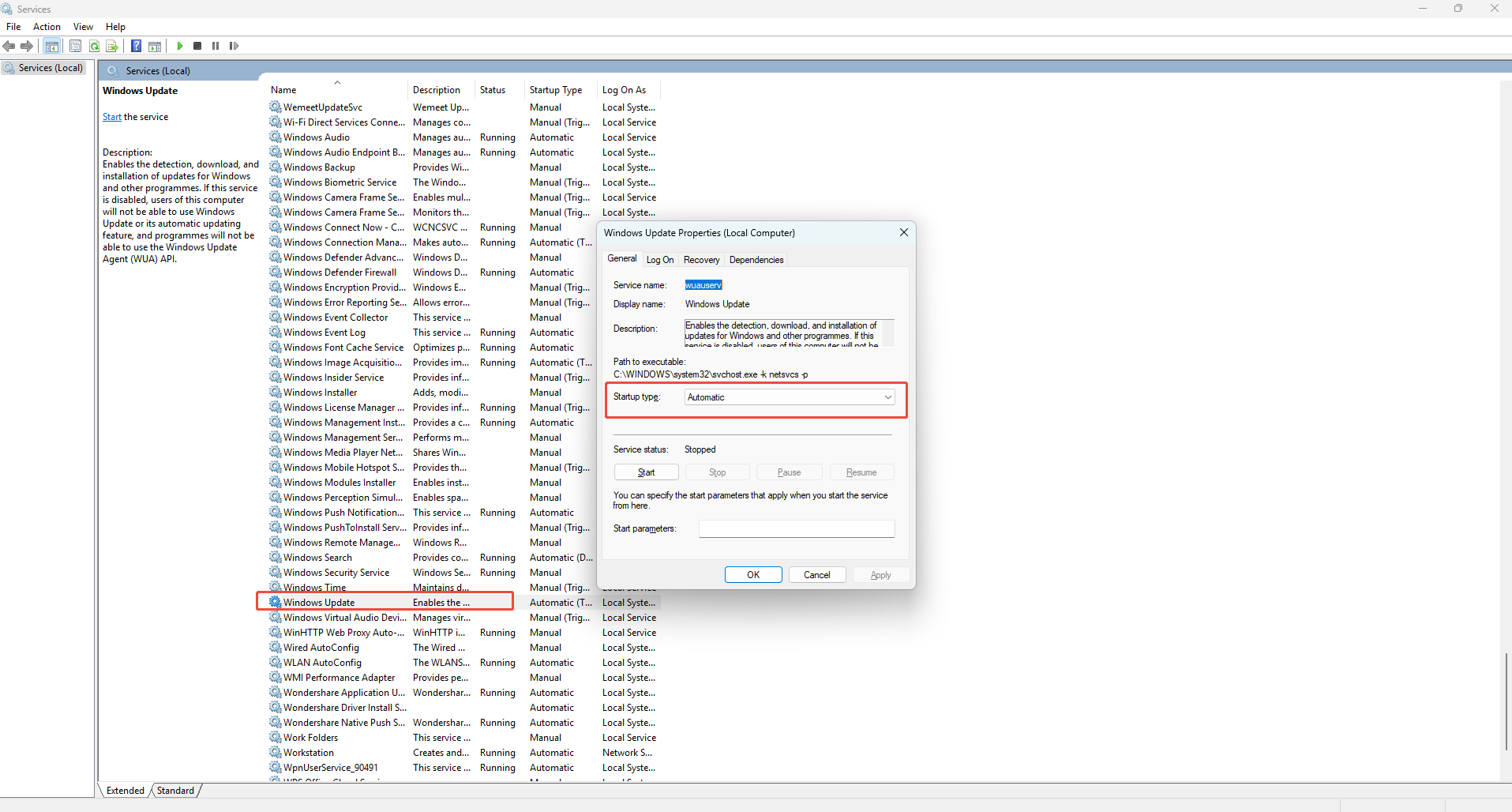Click the 'Start the service' link
Screen dimensions: 1512x812
tap(112, 117)
